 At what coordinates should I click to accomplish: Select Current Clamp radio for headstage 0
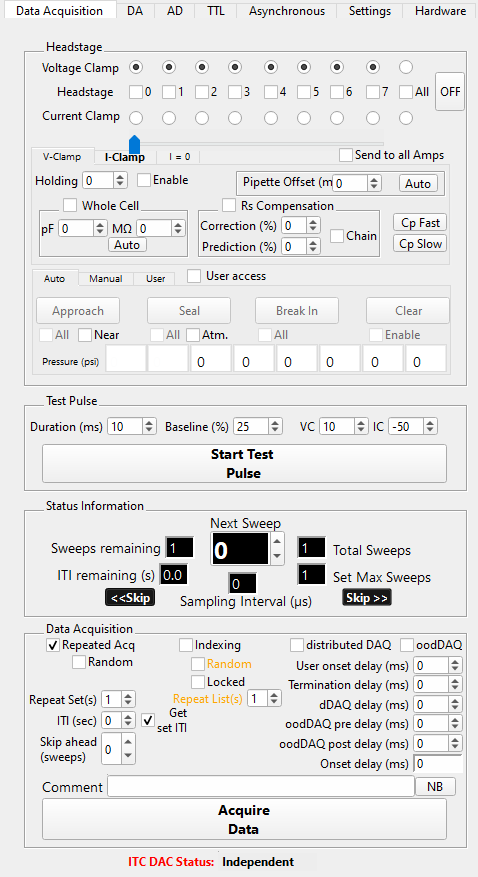click(x=136, y=118)
